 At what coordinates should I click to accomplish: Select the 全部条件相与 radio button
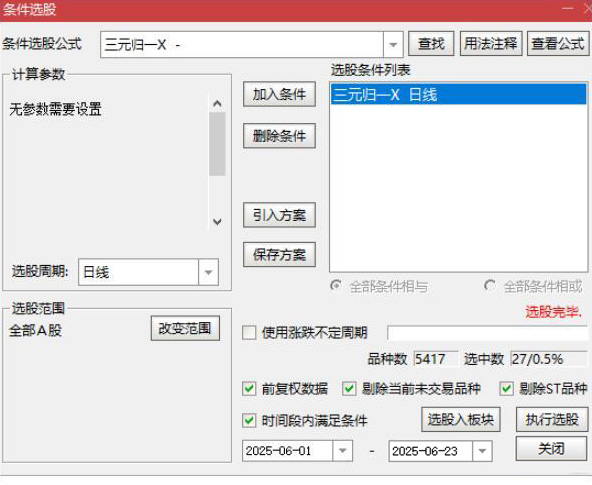pos(336,286)
